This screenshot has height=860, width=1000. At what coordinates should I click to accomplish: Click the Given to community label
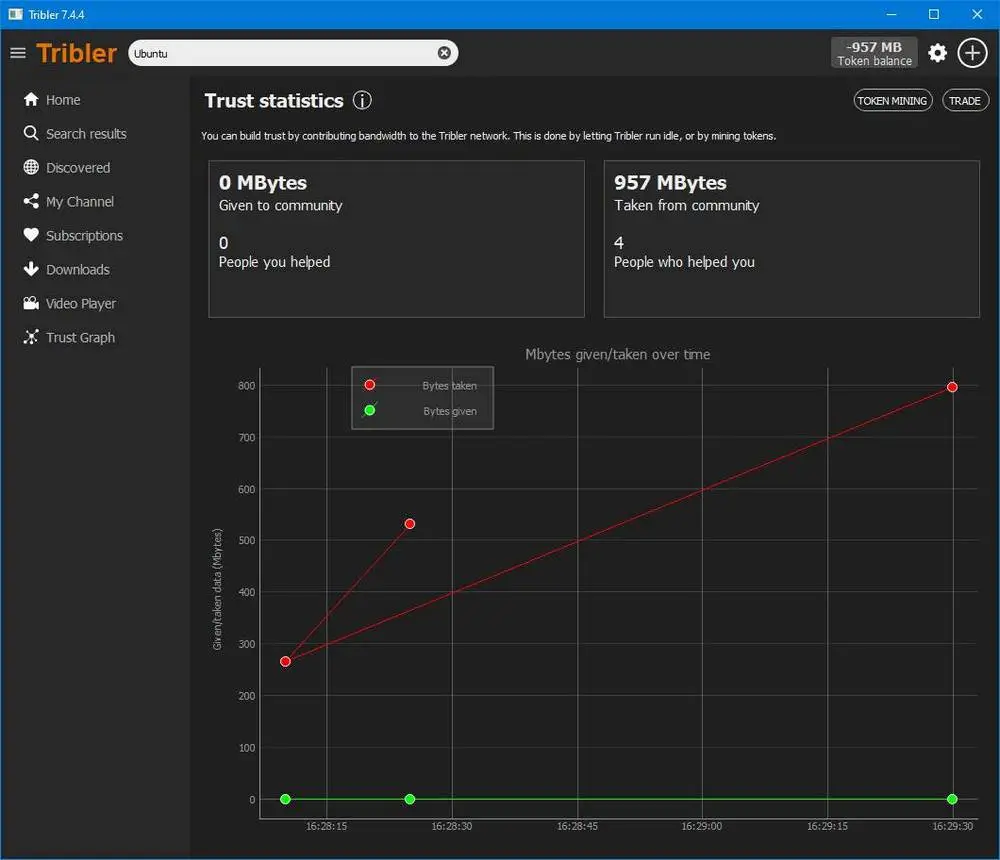pyautogui.click(x=281, y=205)
